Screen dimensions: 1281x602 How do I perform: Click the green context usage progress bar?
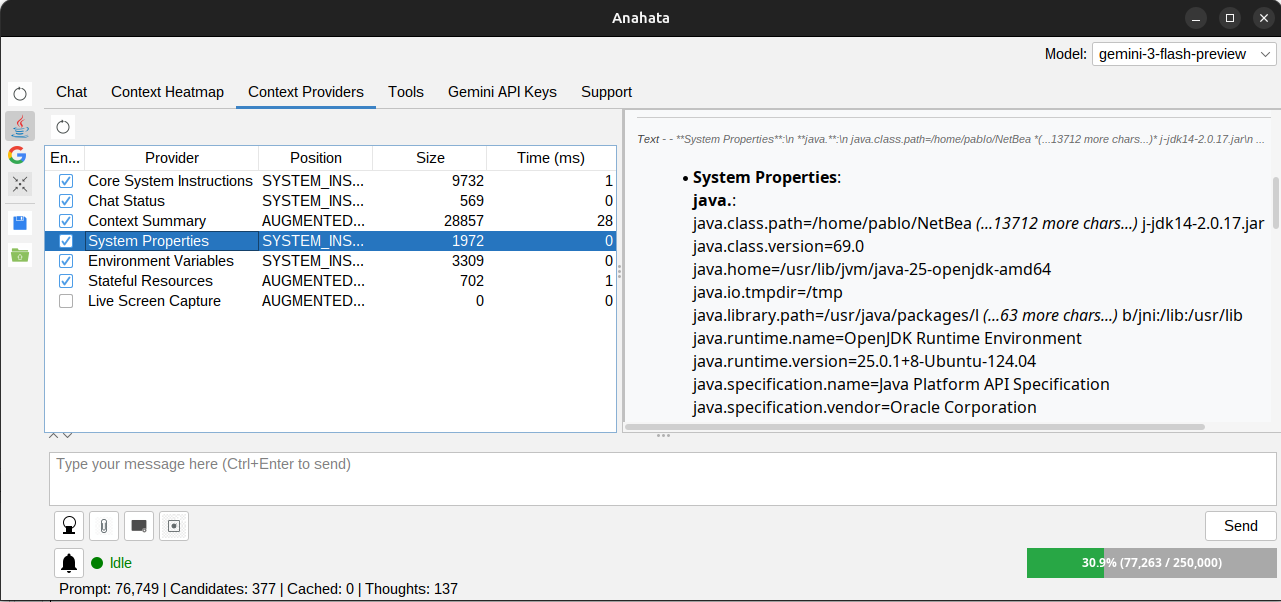[1151, 563]
